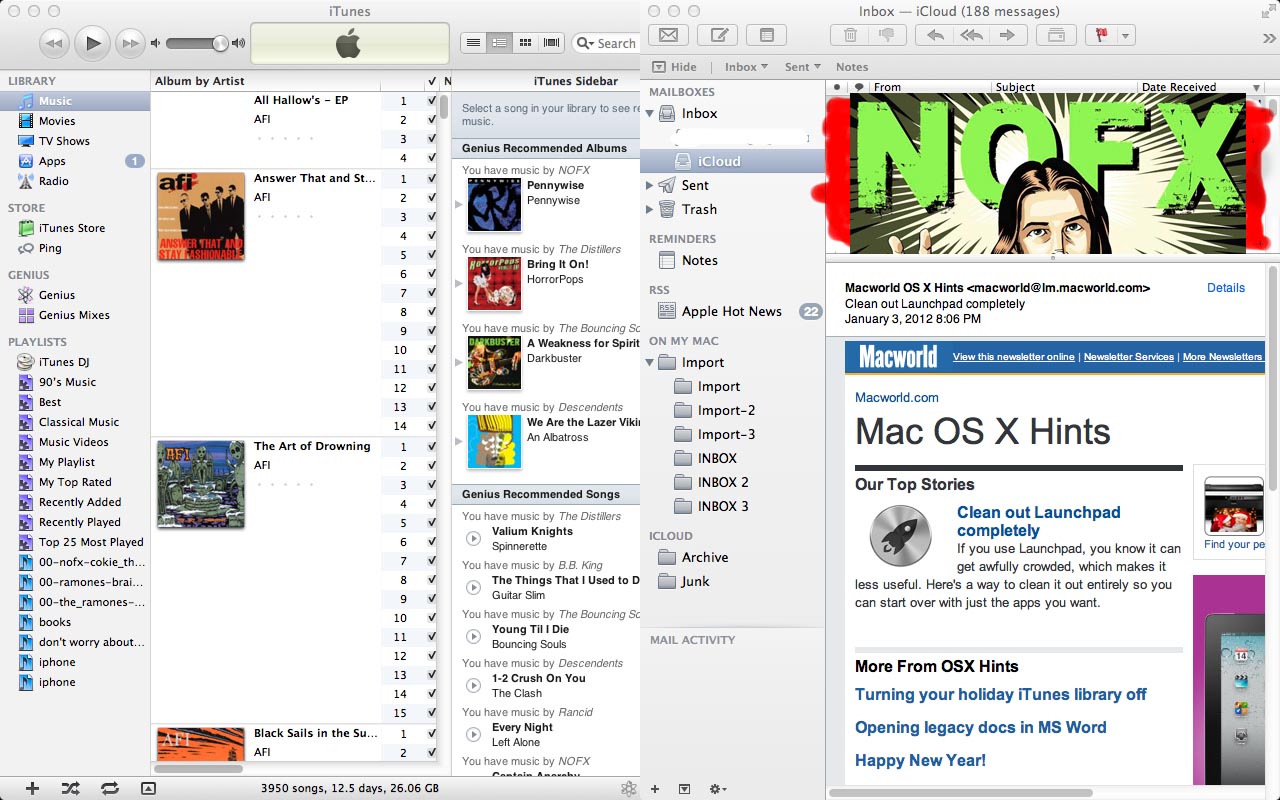This screenshot has width=1280, height=800.
Task: Toggle the checkbox column header in iTunes
Action: pyautogui.click(x=432, y=81)
